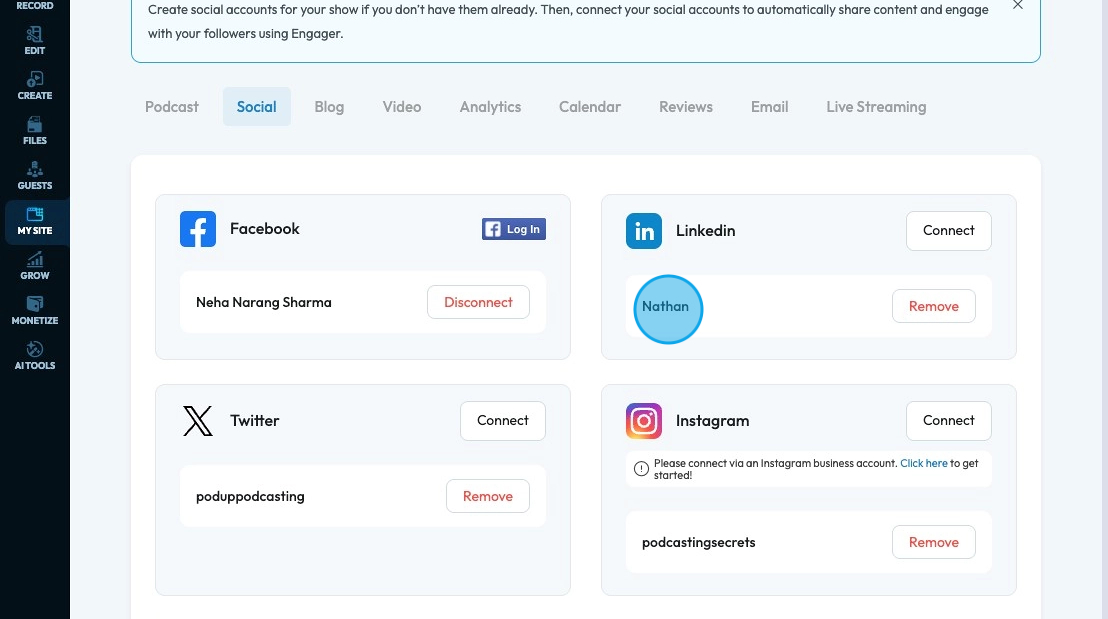Open the Monetize section in sidebar
Screen dimensions: 1108x619
point(35,311)
